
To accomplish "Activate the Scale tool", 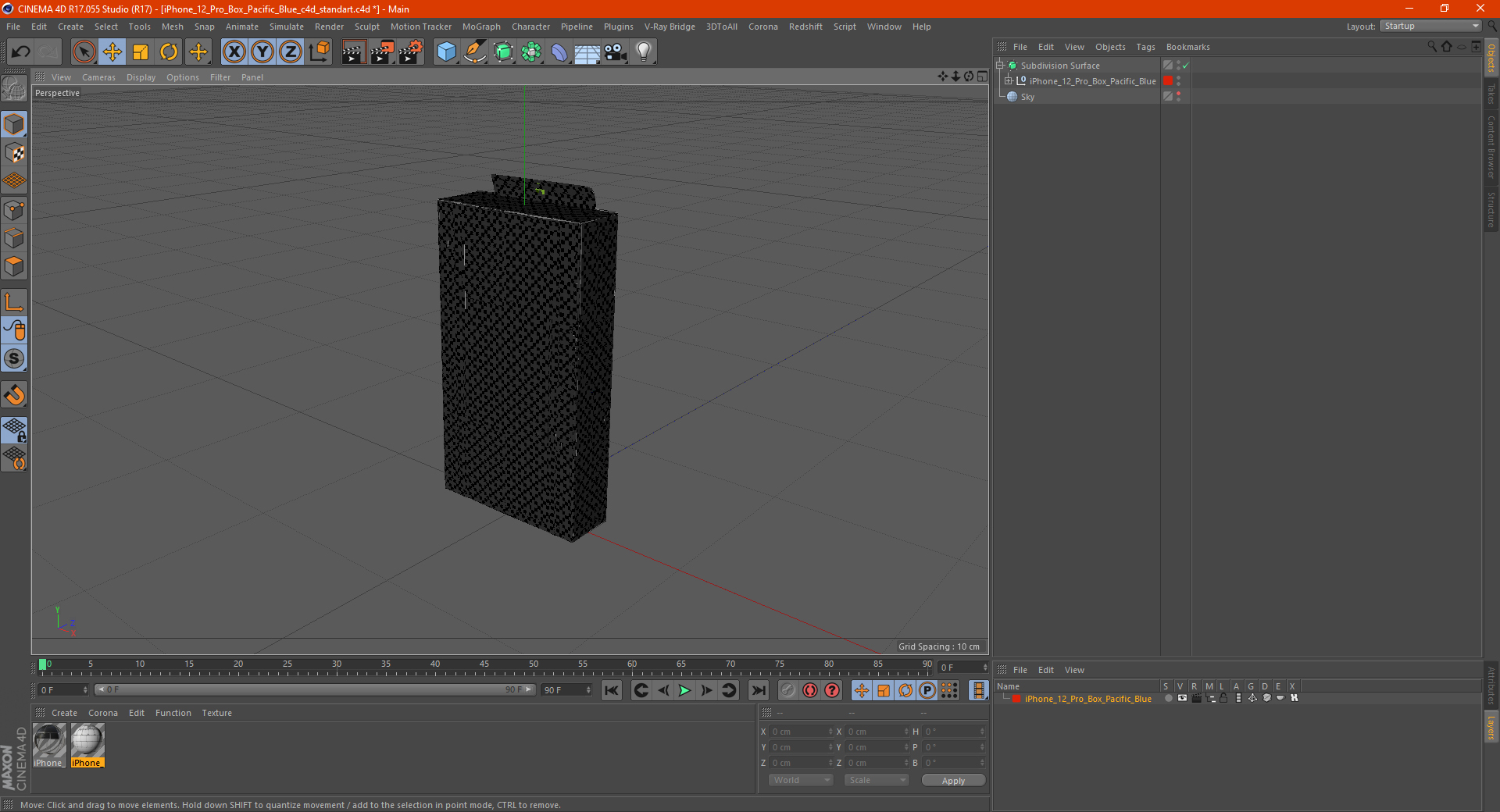I will point(141,52).
